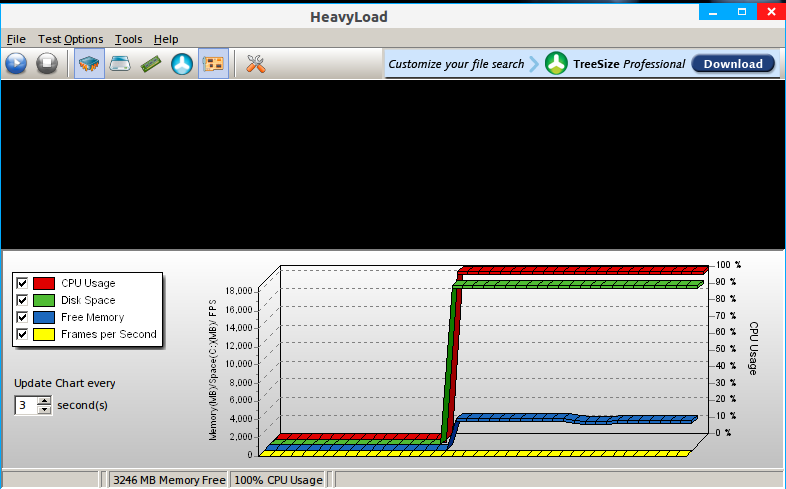Click the black GPU rendering preview area
786x489 pixels.
(393, 164)
